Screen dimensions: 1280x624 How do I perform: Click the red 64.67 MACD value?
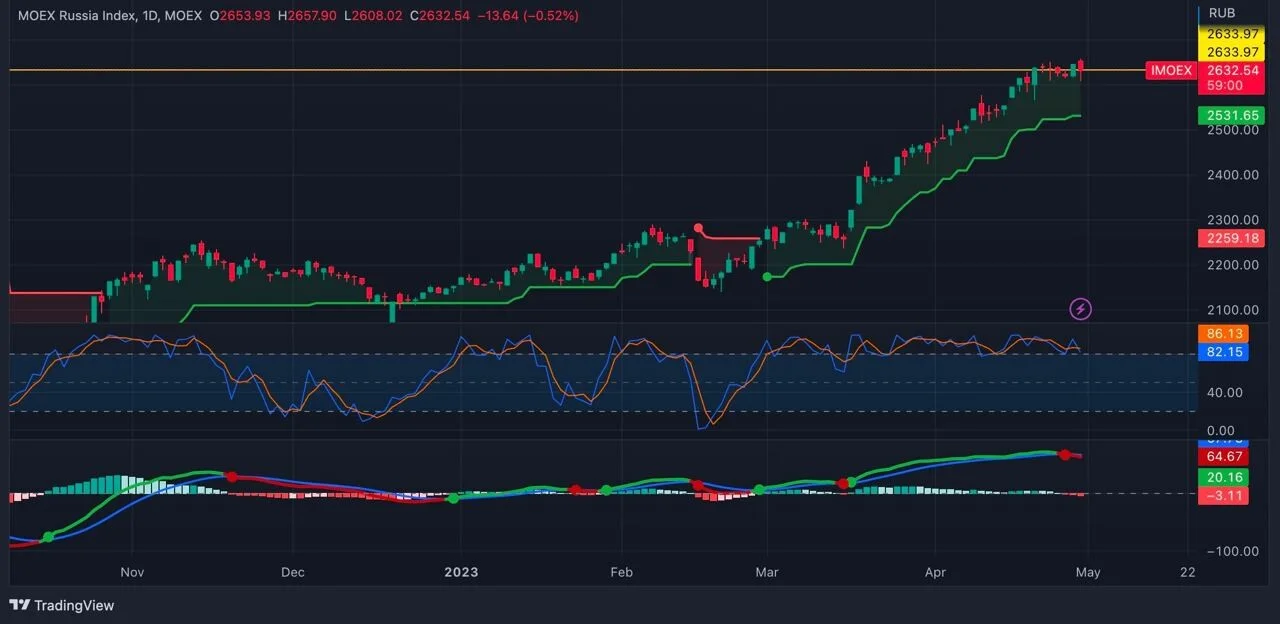click(x=1223, y=456)
